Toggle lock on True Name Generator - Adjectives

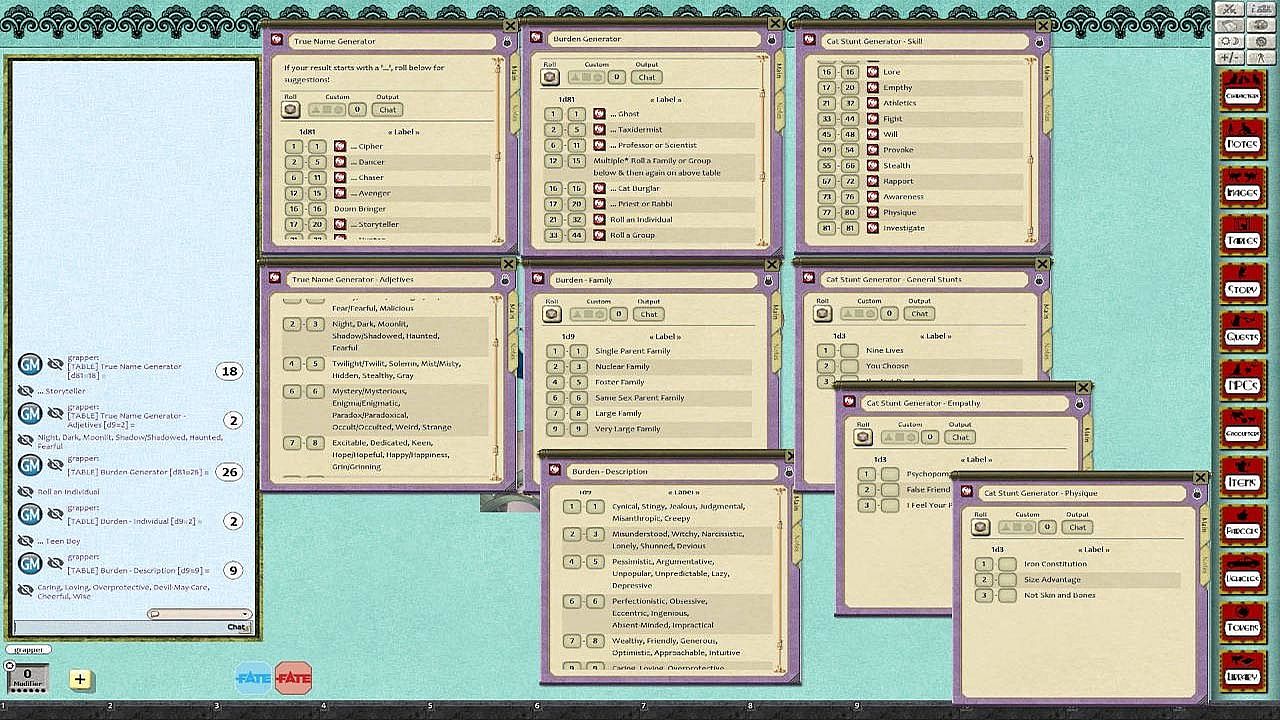coord(505,280)
